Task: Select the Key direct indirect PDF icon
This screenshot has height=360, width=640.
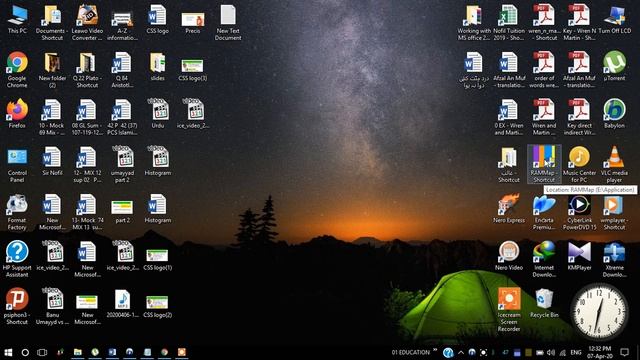Action: click(580, 117)
